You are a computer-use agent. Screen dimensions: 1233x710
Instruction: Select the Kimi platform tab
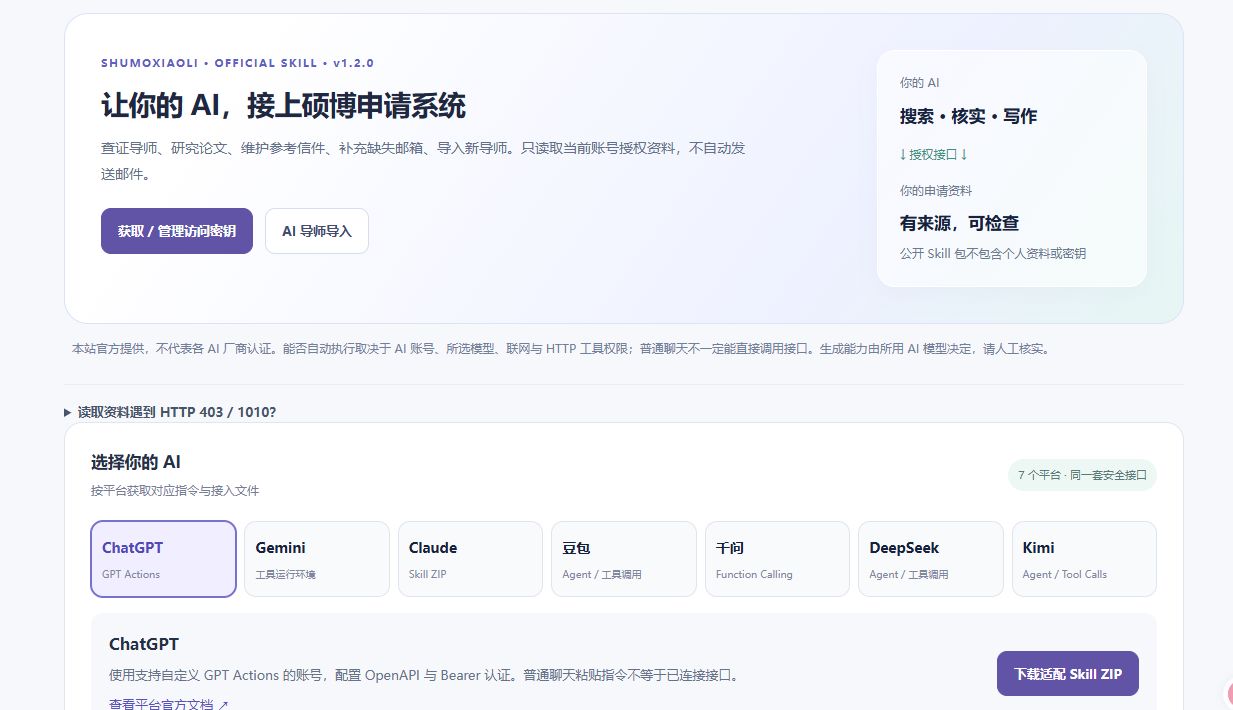pos(1084,559)
